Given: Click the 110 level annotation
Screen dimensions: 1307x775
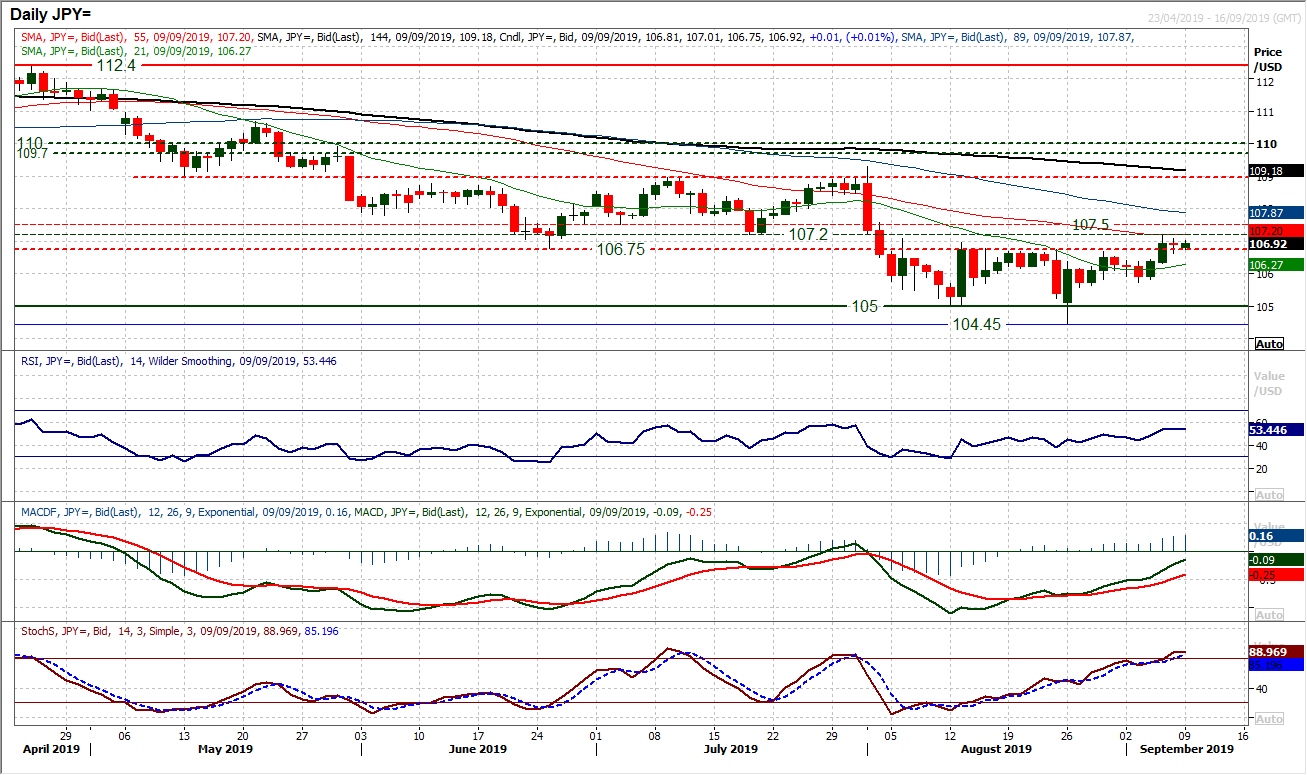Looking at the screenshot, I should tap(29, 143).
